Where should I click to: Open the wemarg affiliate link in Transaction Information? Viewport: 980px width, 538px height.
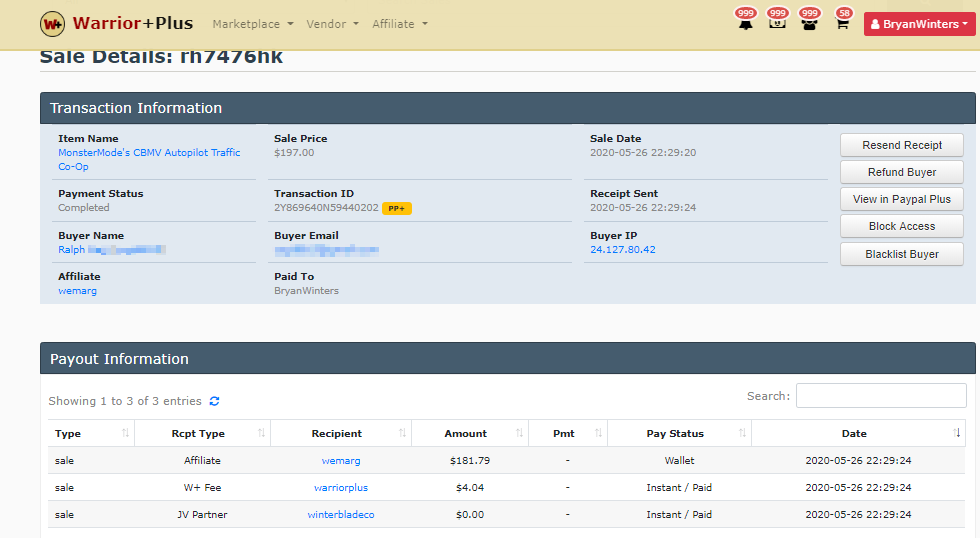(78, 291)
